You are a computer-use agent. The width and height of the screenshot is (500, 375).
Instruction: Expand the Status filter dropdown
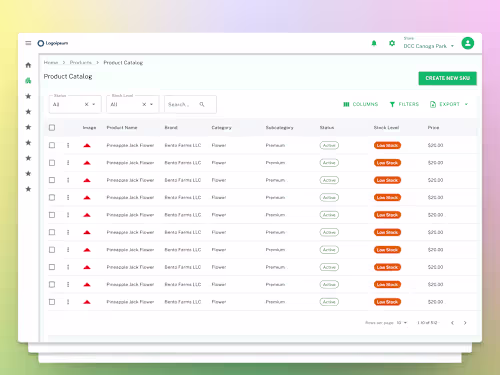(94, 104)
